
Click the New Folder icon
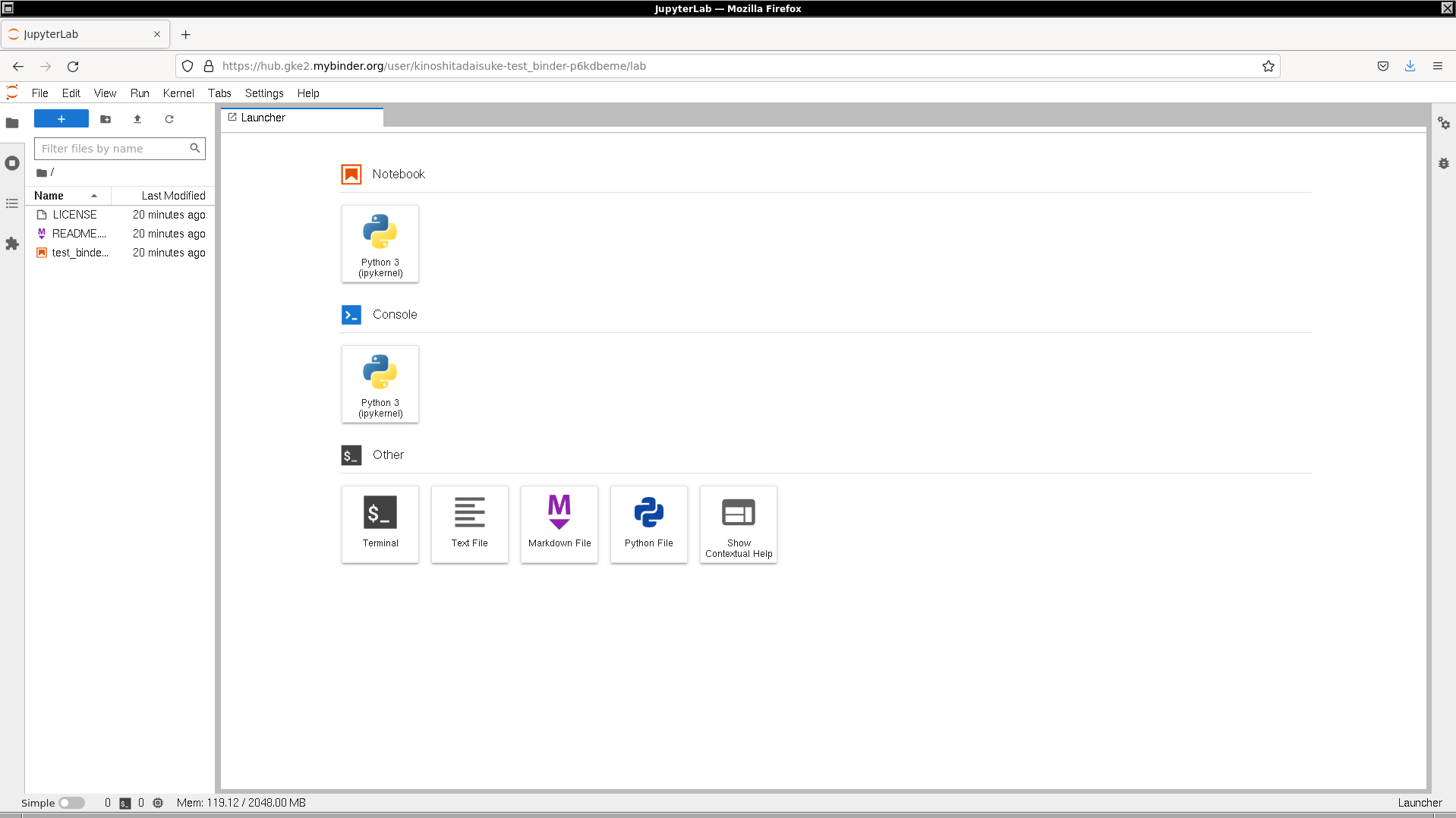tap(106, 119)
